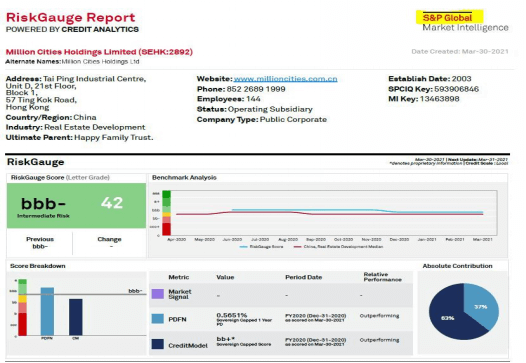This screenshot has height=363, width=526.
Task: Click the POWERED BY CREDIT ANALYTICS subtitle
Action: (72, 30)
